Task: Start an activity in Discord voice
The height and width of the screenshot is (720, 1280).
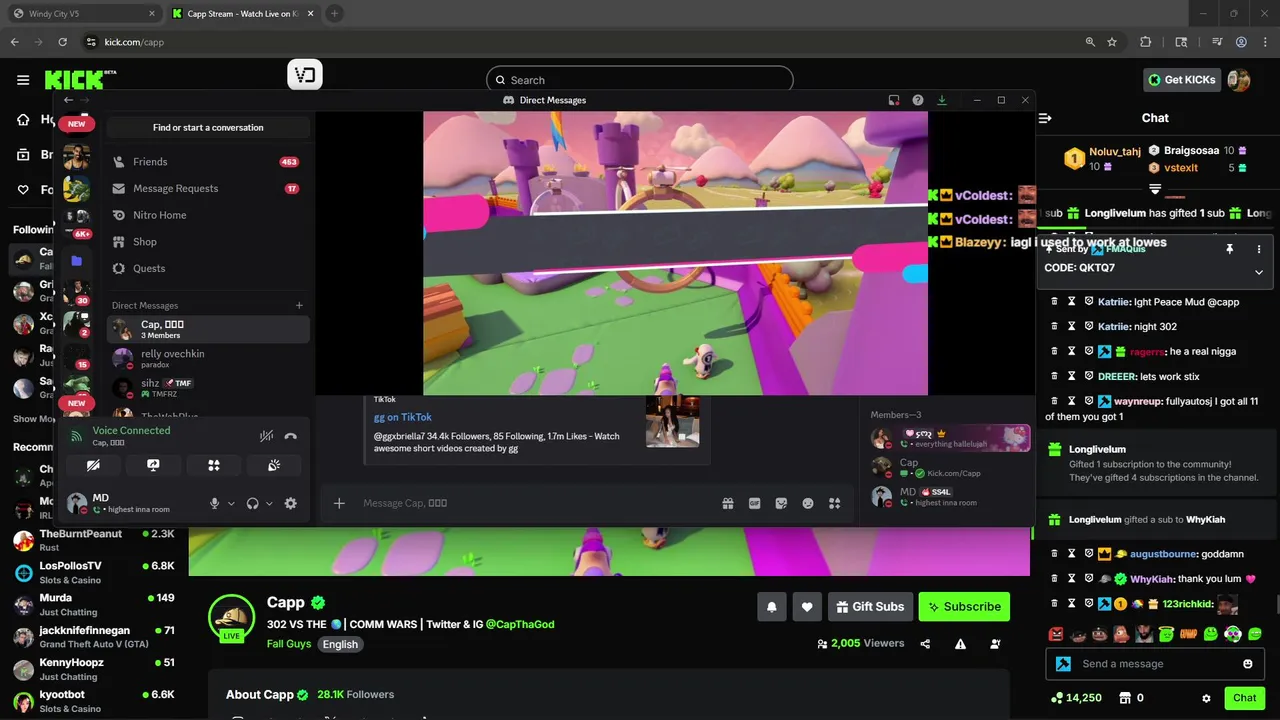Action: [213, 465]
